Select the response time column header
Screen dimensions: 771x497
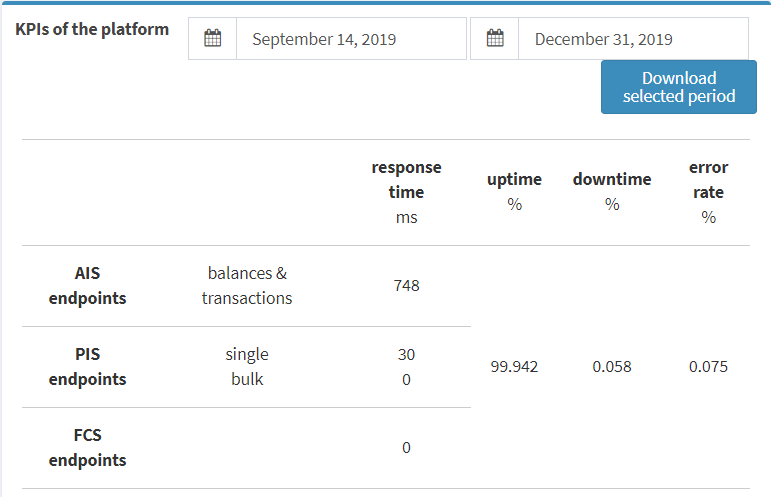pos(406,192)
